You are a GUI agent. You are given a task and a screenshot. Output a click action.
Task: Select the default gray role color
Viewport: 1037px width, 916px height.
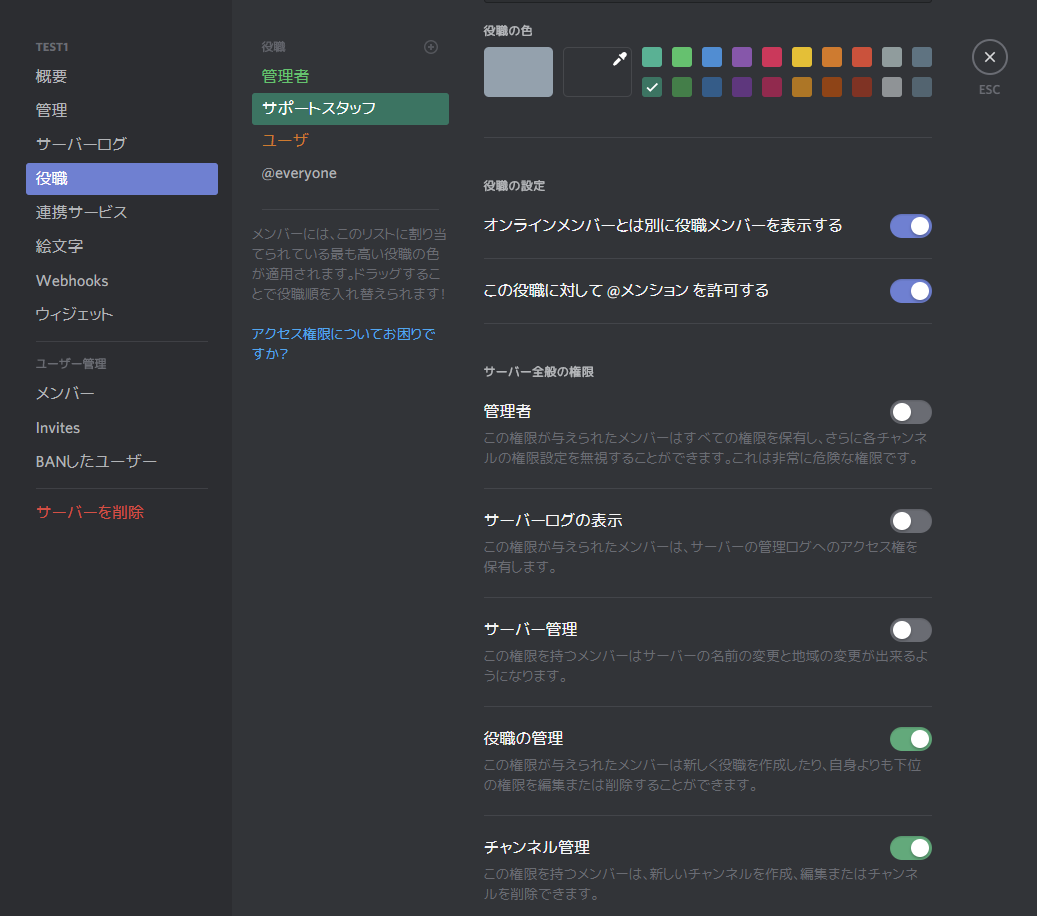518,72
